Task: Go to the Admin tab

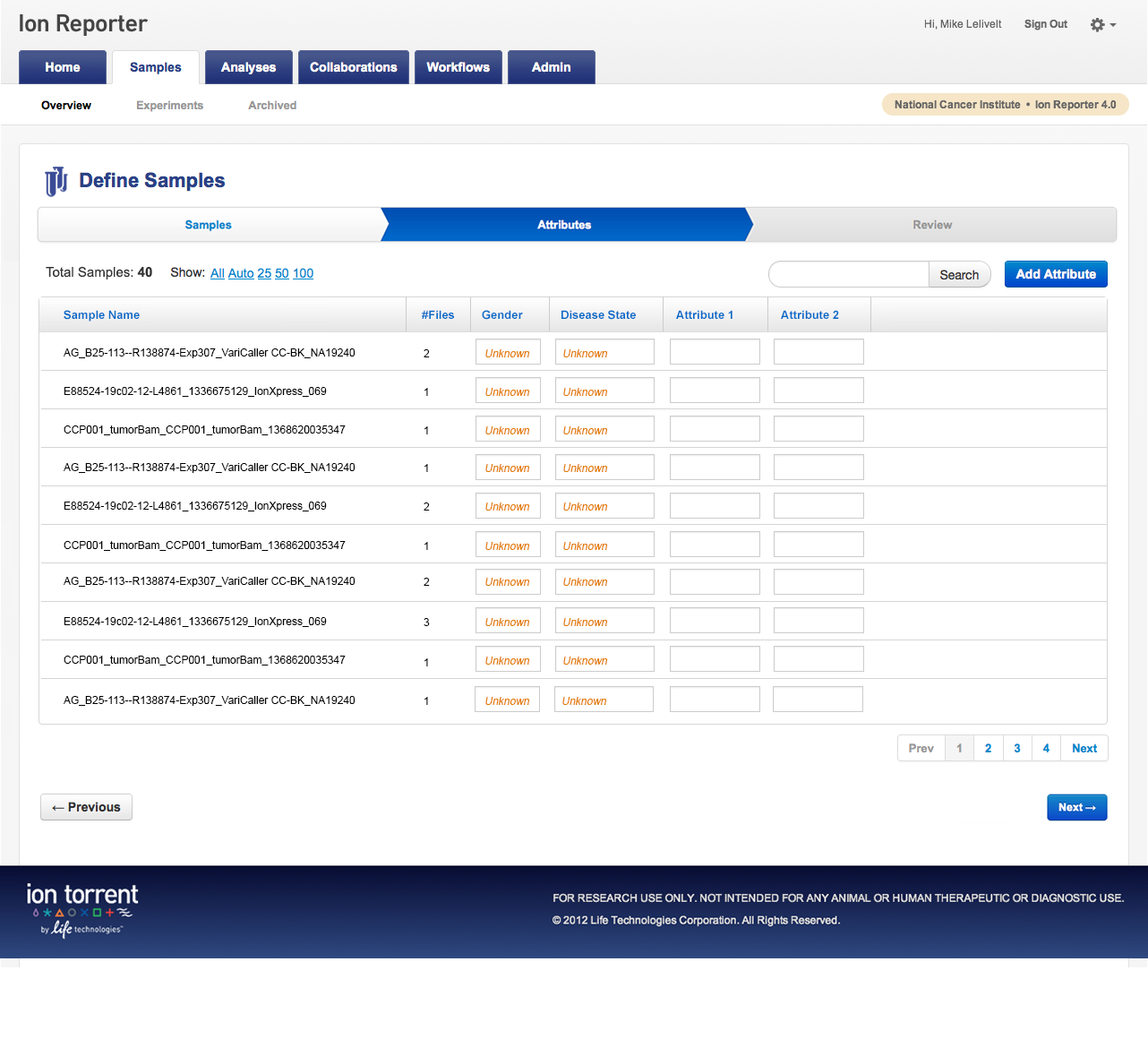Action: pos(552,67)
